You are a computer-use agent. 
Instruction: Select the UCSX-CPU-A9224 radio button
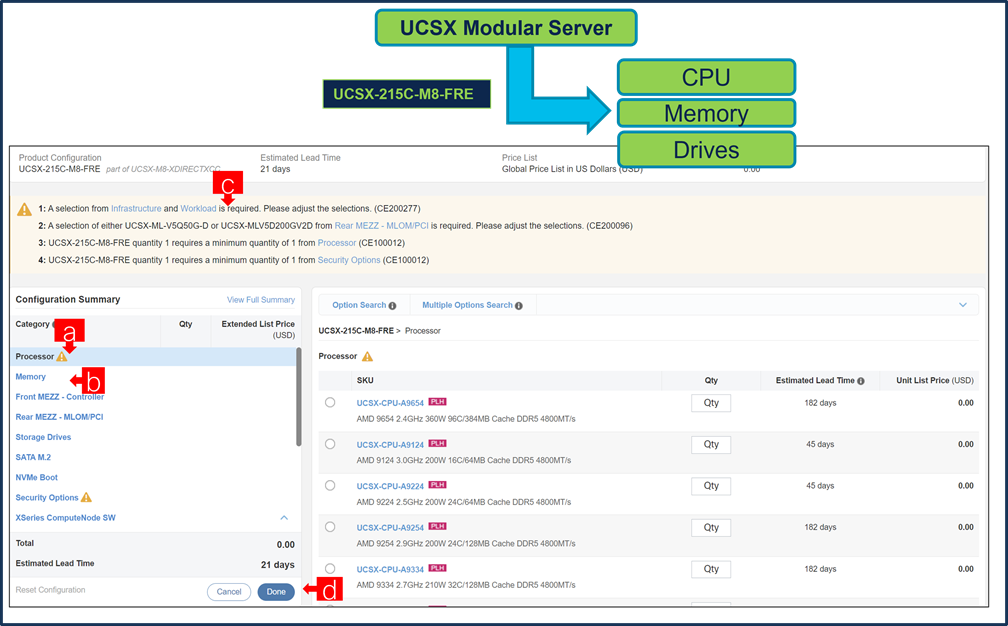click(x=330, y=485)
